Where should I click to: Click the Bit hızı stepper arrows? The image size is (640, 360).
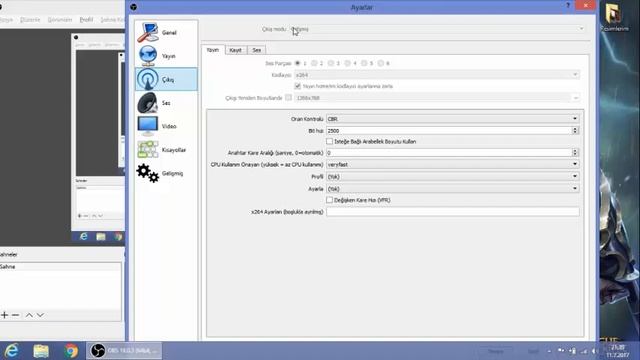575,131
